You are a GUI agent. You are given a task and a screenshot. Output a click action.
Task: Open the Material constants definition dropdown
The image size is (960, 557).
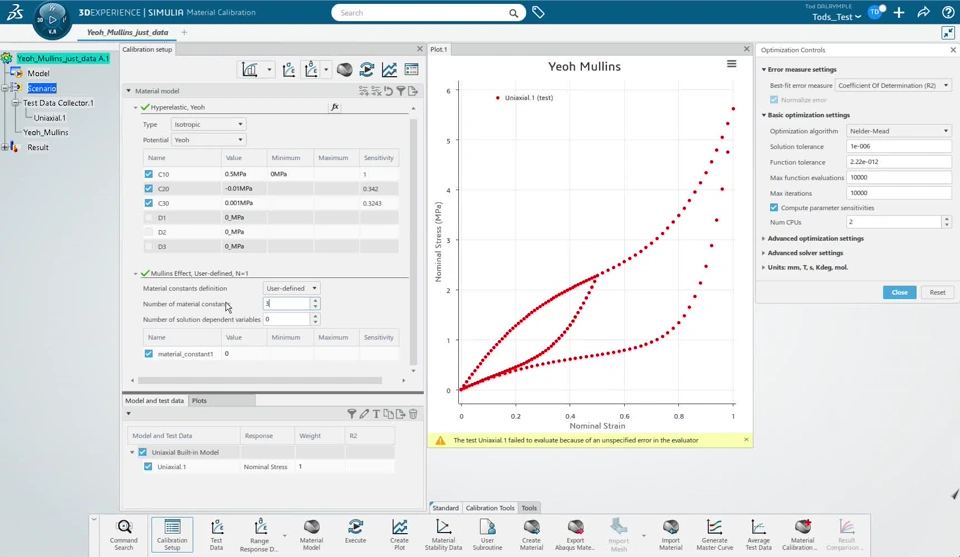point(291,288)
